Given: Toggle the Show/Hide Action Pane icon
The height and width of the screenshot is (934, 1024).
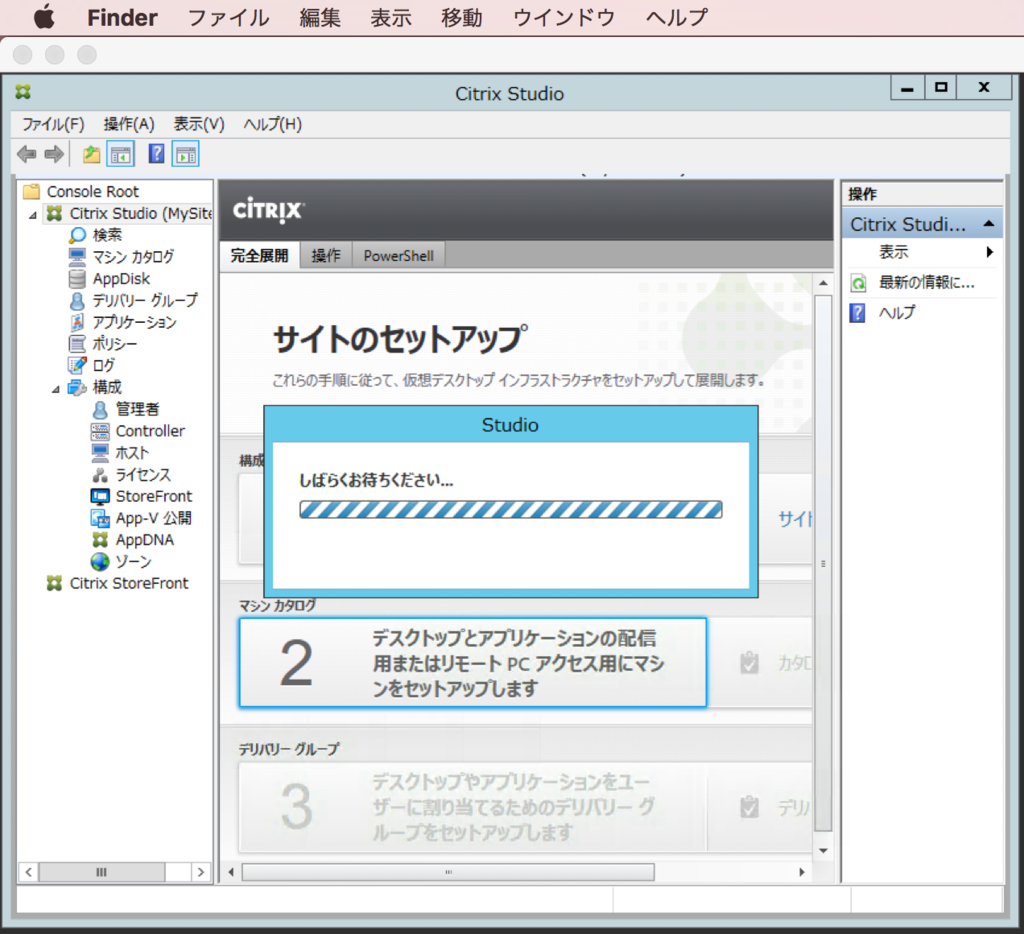Looking at the screenshot, I should pyautogui.click(x=186, y=155).
